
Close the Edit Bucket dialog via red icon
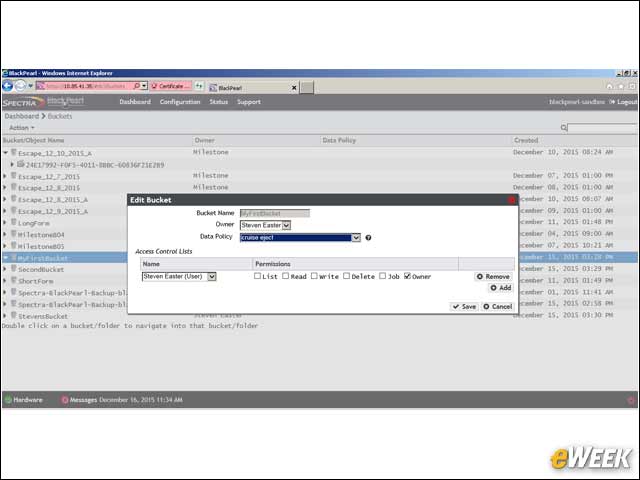(512, 200)
